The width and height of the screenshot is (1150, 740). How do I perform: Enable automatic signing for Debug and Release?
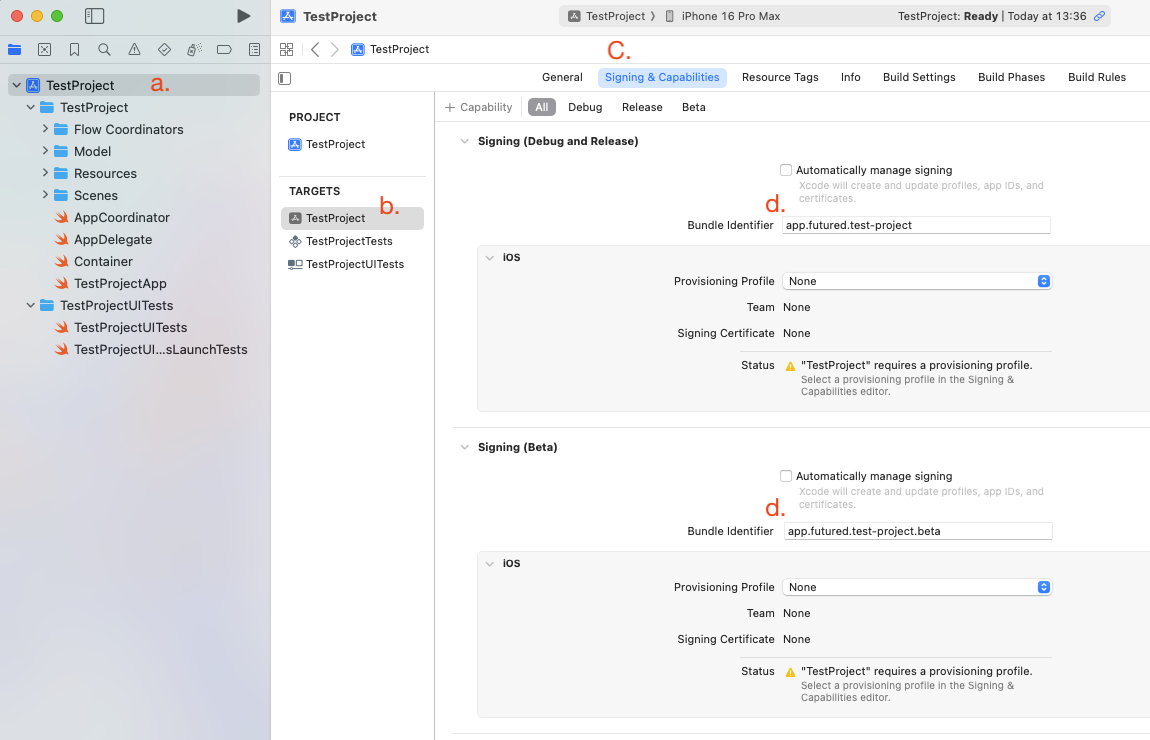click(x=786, y=170)
